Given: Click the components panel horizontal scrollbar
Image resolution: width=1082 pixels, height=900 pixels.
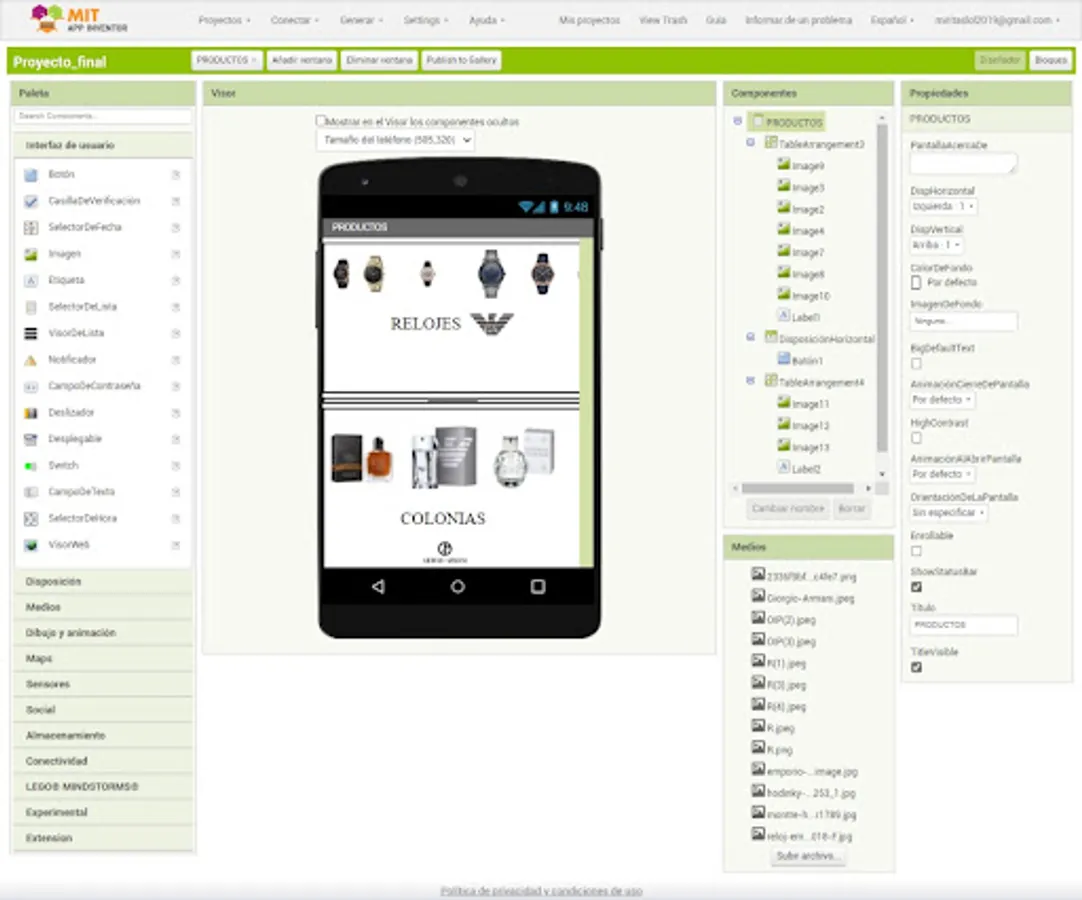Looking at the screenshot, I should click(x=798, y=489).
